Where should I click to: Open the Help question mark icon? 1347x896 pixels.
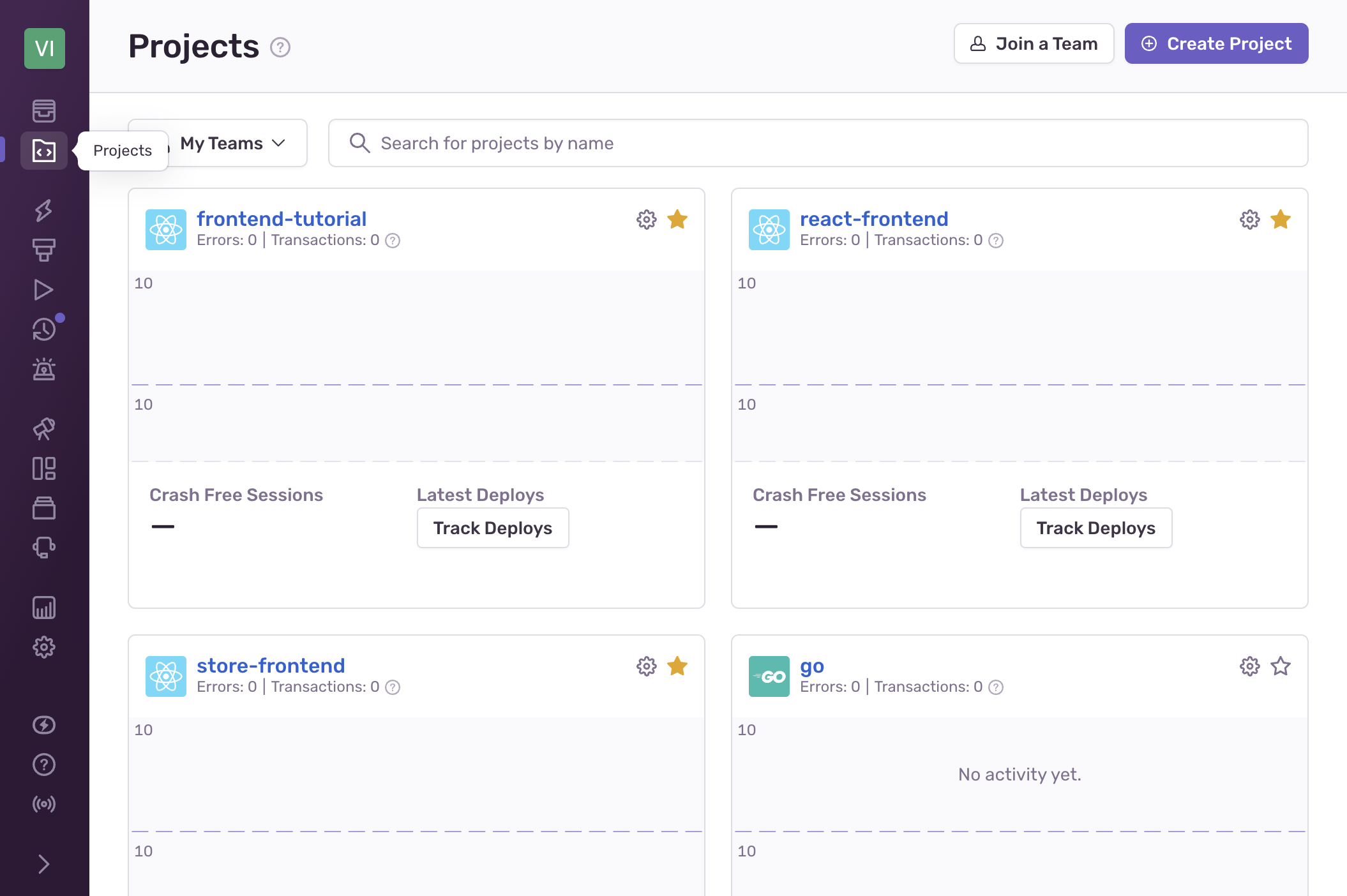point(44,765)
